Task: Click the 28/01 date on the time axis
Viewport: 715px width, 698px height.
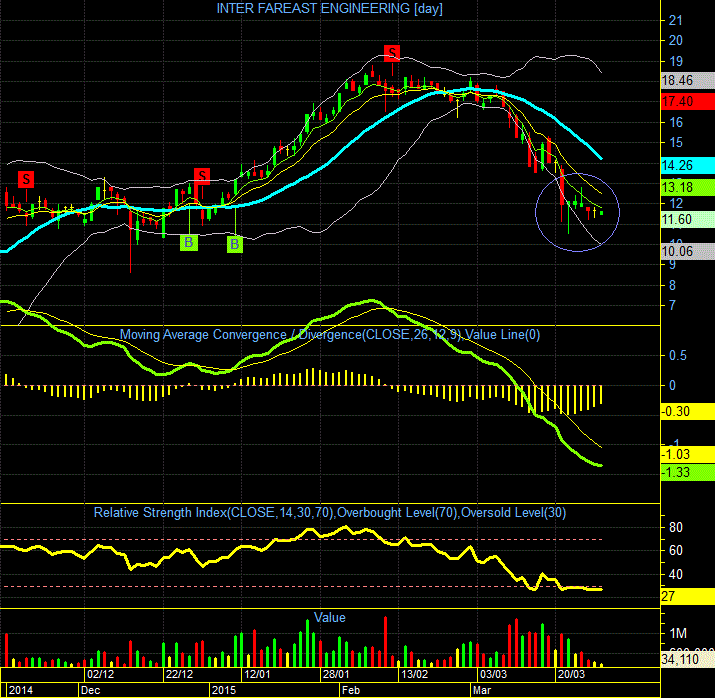Action: (x=336, y=674)
